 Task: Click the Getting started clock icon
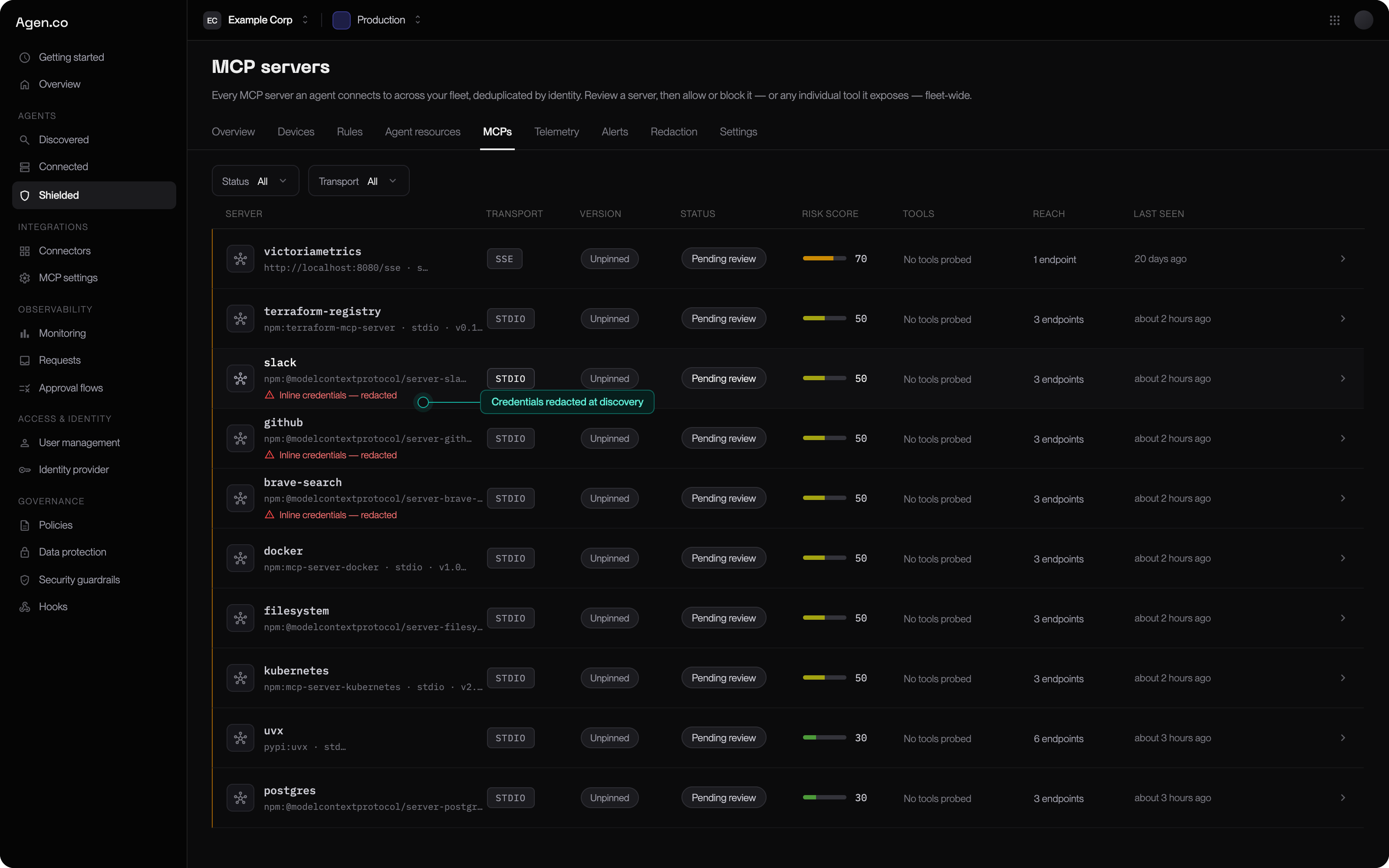coord(25,57)
